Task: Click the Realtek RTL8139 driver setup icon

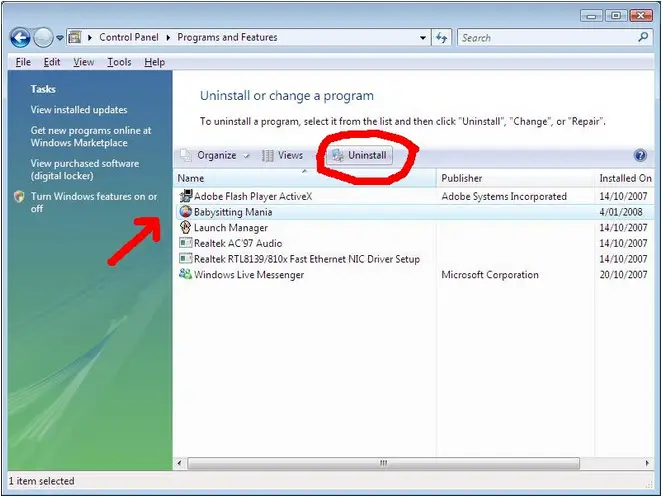Action: (x=185, y=258)
